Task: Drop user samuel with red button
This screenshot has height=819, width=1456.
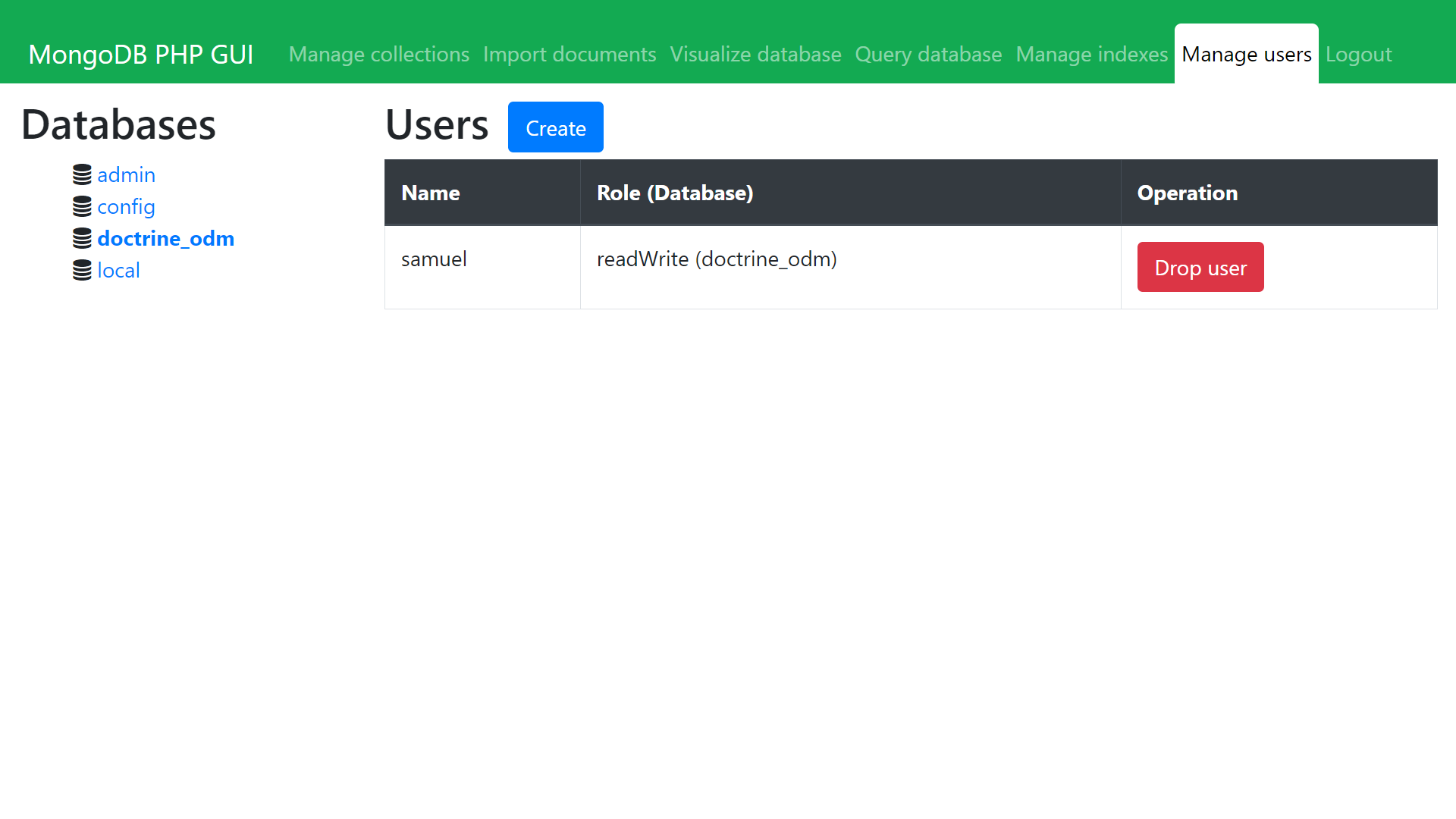Action: pyautogui.click(x=1200, y=268)
